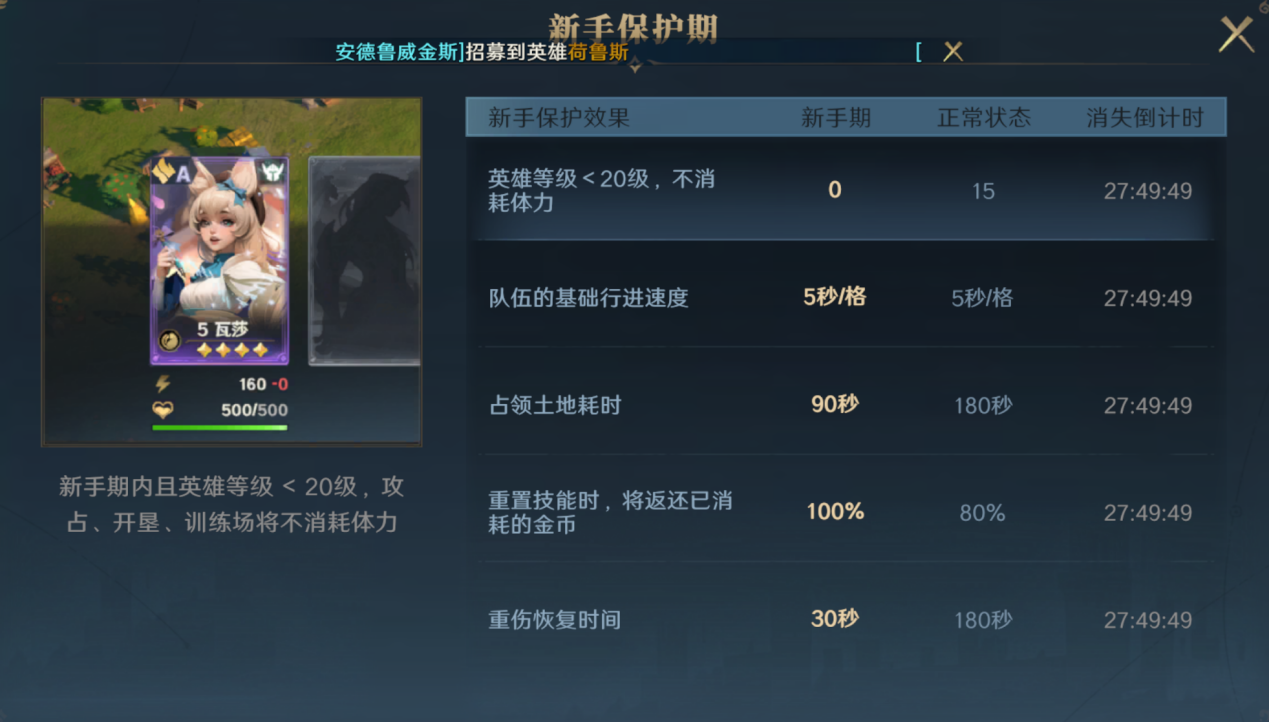Close the 新手保护期 panel with top-right X
Viewport: 1269px width, 722px height.
[1236, 34]
